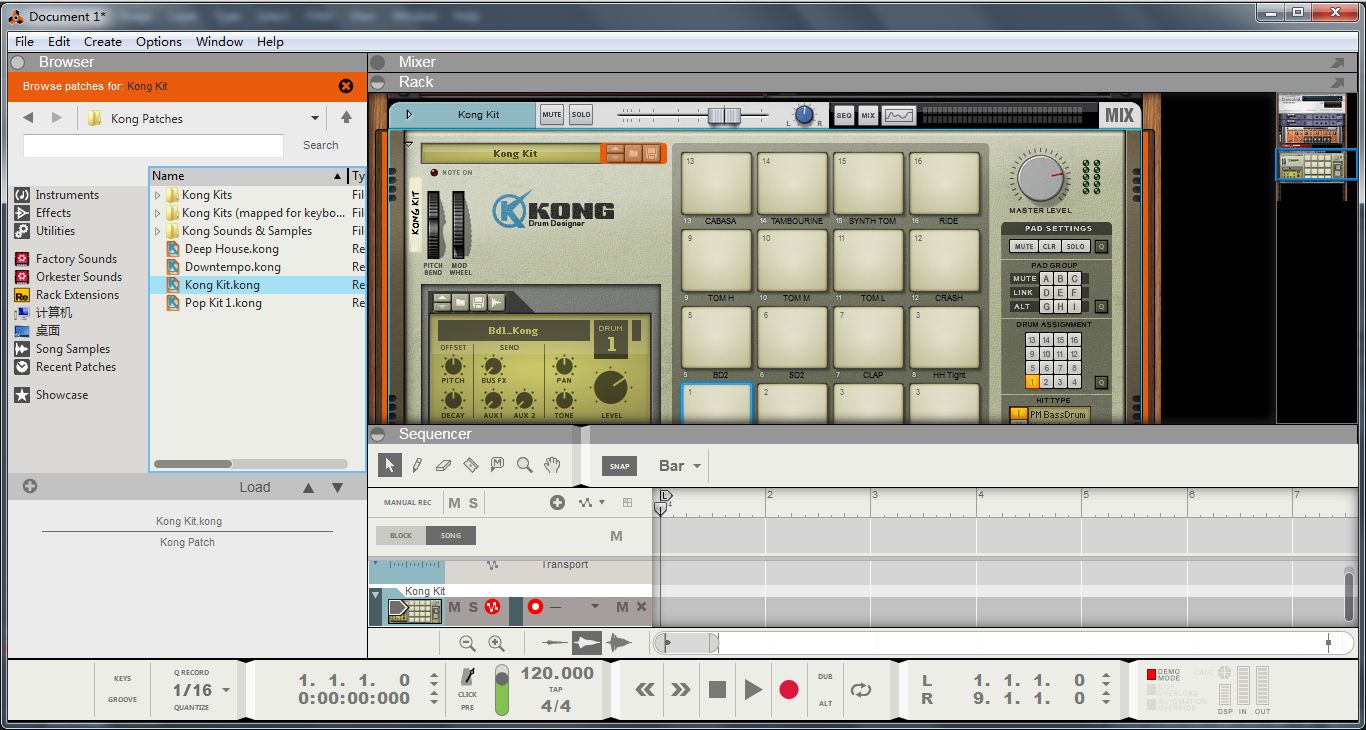Click the Add Track plus icon
This screenshot has height=730, width=1366.
tap(557, 503)
